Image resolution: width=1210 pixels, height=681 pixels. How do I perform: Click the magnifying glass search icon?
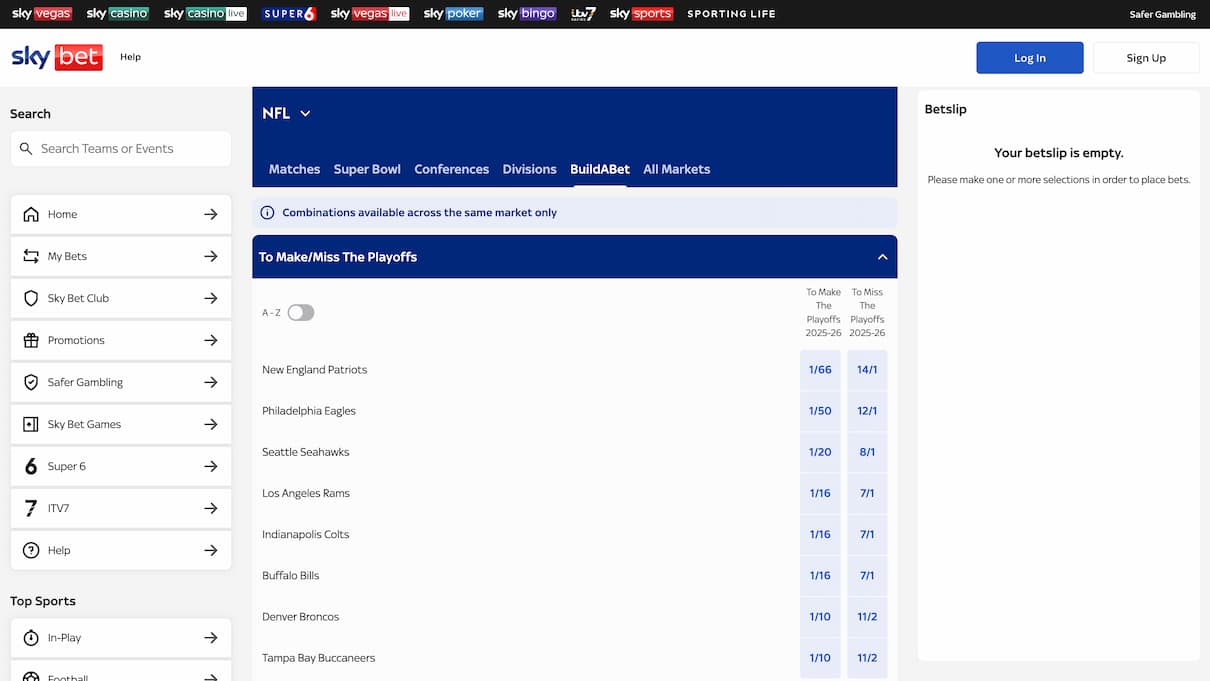[26, 148]
